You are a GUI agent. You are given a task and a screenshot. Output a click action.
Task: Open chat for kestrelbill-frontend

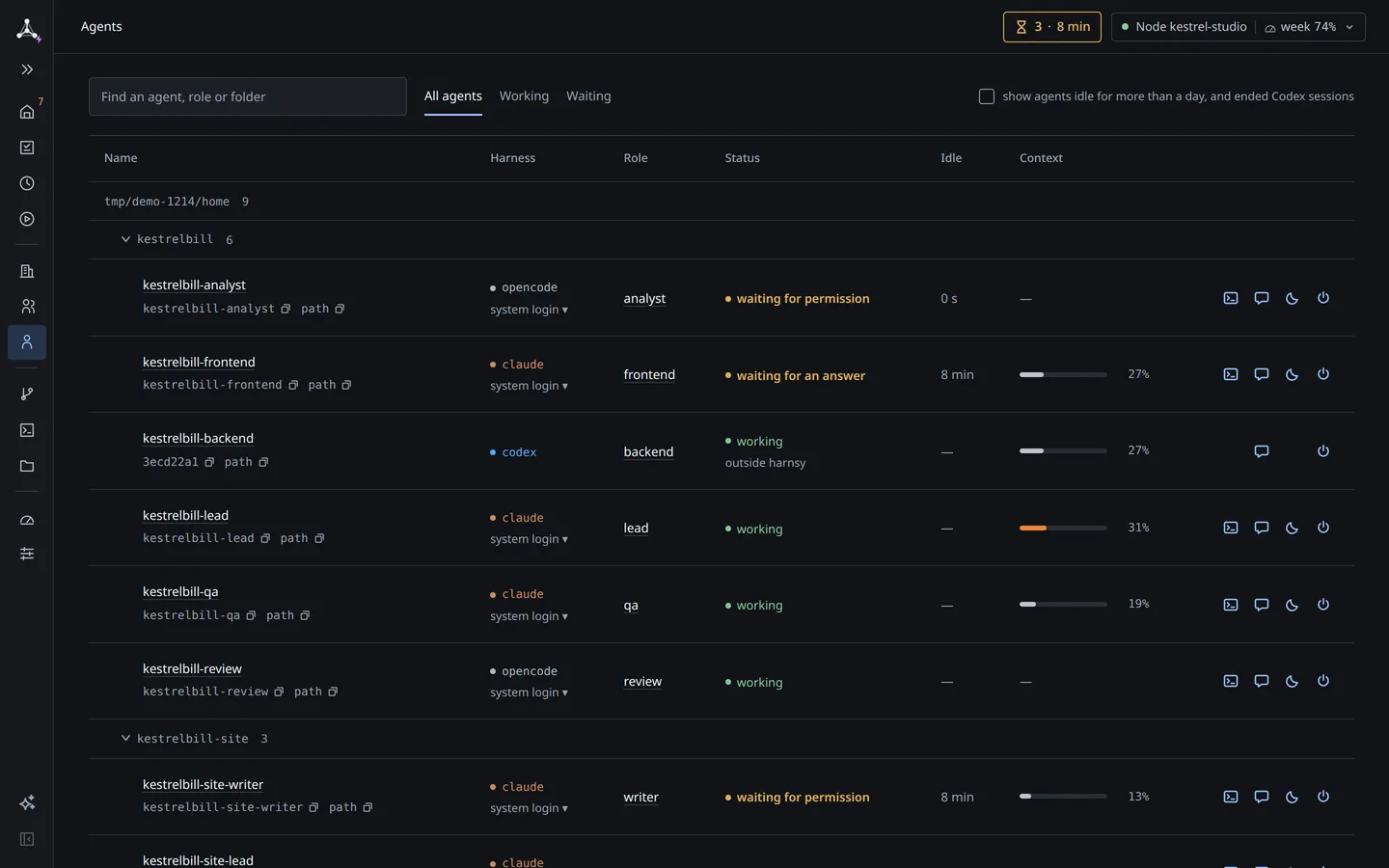[x=1262, y=374]
